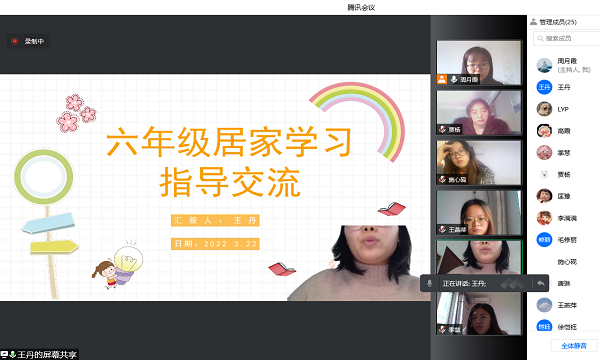Viewport: 600px width, 360px height.
Task: Click the microphone icon in the speaking bar
Action: pos(429,283)
